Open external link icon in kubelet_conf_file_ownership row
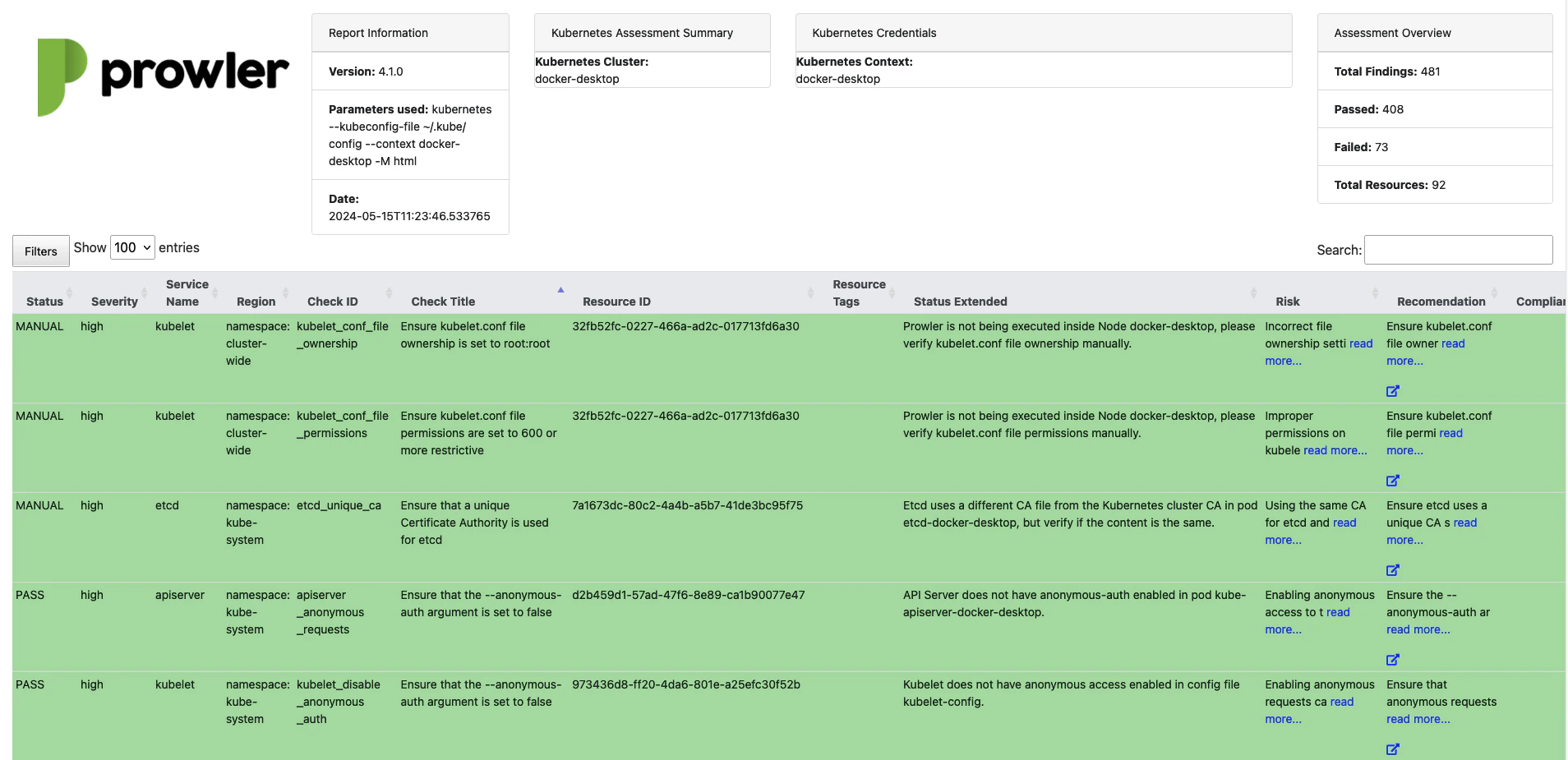 pyautogui.click(x=1392, y=391)
